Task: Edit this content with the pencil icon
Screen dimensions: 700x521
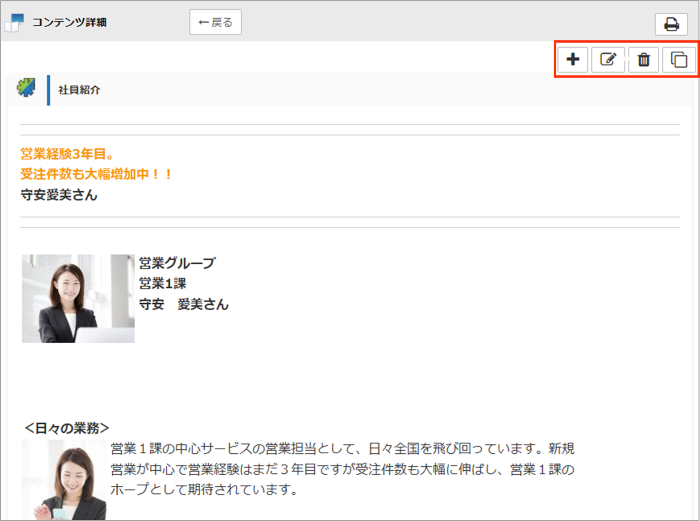Action: point(608,59)
